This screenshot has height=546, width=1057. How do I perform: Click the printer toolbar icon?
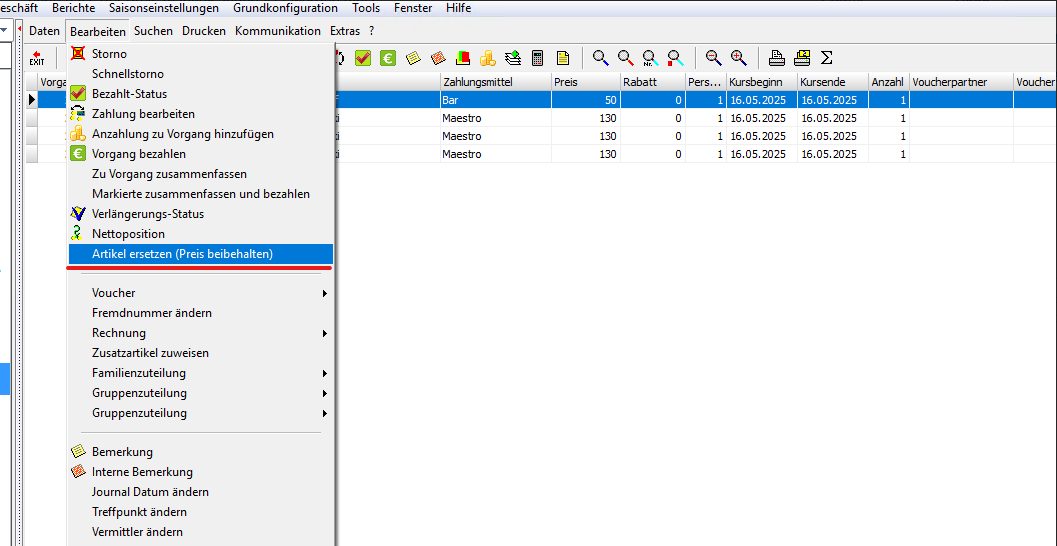(777, 58)
